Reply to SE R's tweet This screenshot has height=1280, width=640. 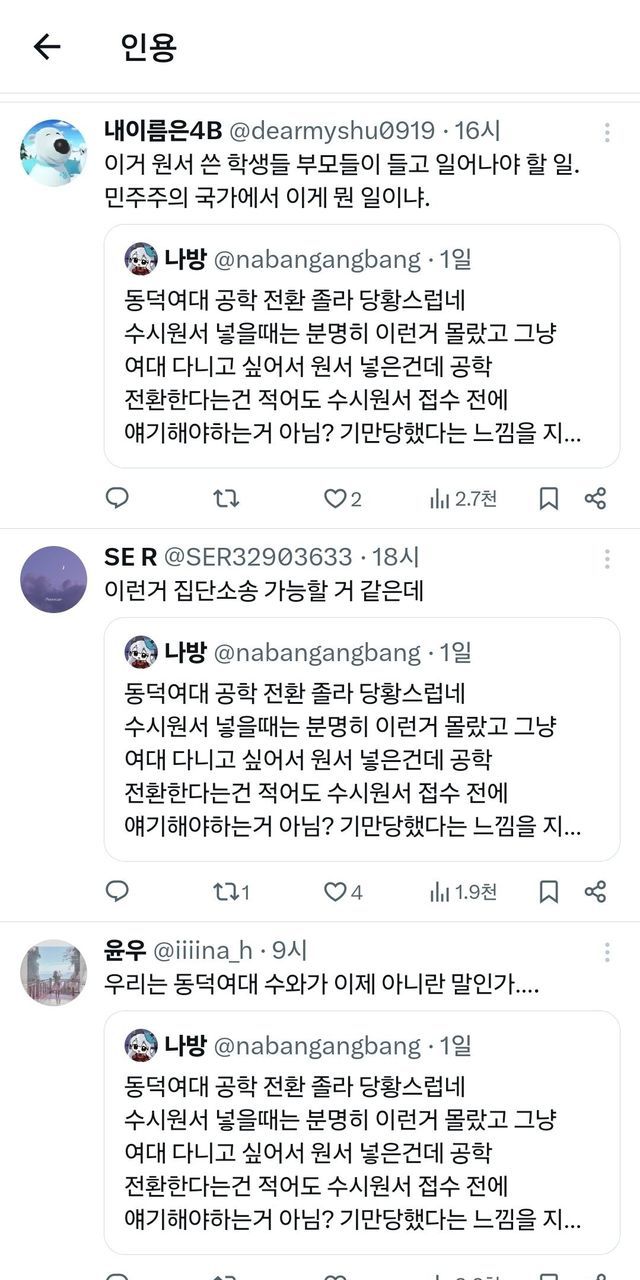(117, 891)
